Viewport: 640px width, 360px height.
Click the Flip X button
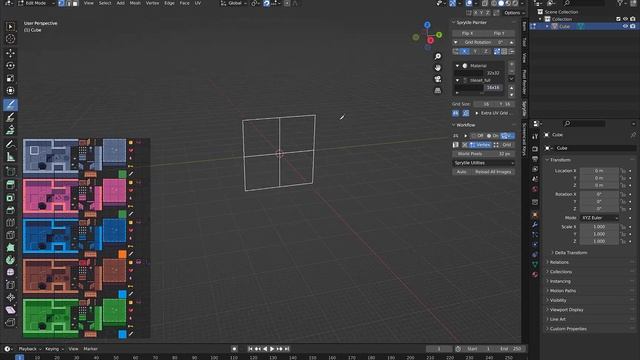[x=467, y=33]
